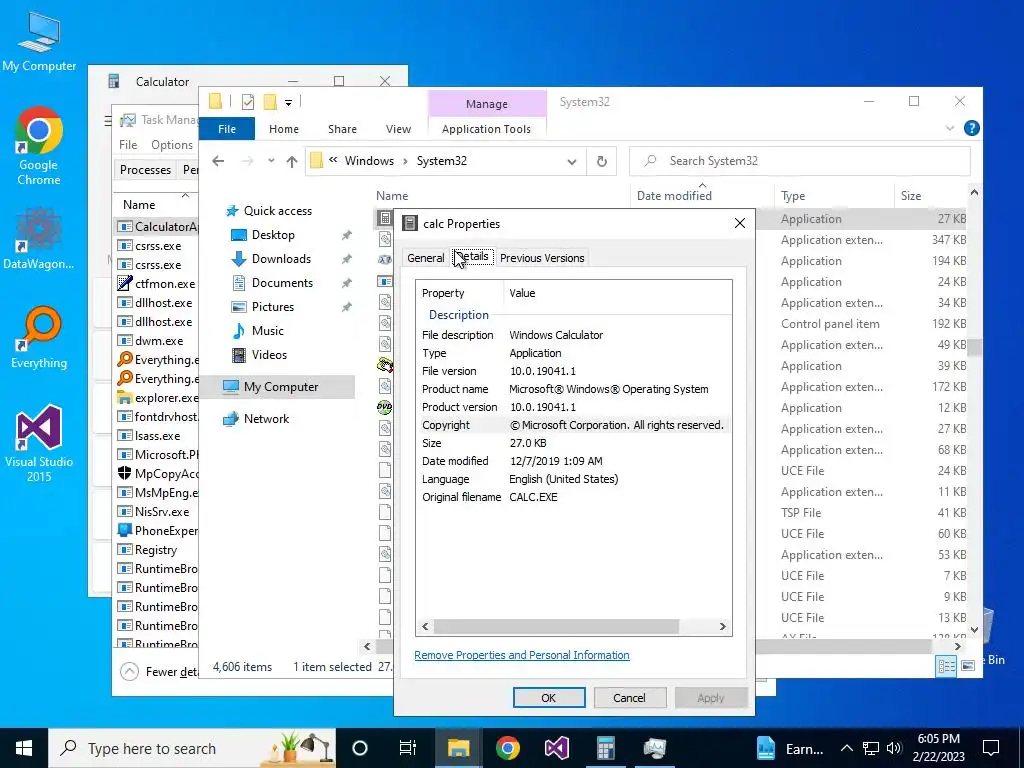This screenshot has width=1024, height=768.
Task: Click the Windows Start button
Action: coord(24,748)
